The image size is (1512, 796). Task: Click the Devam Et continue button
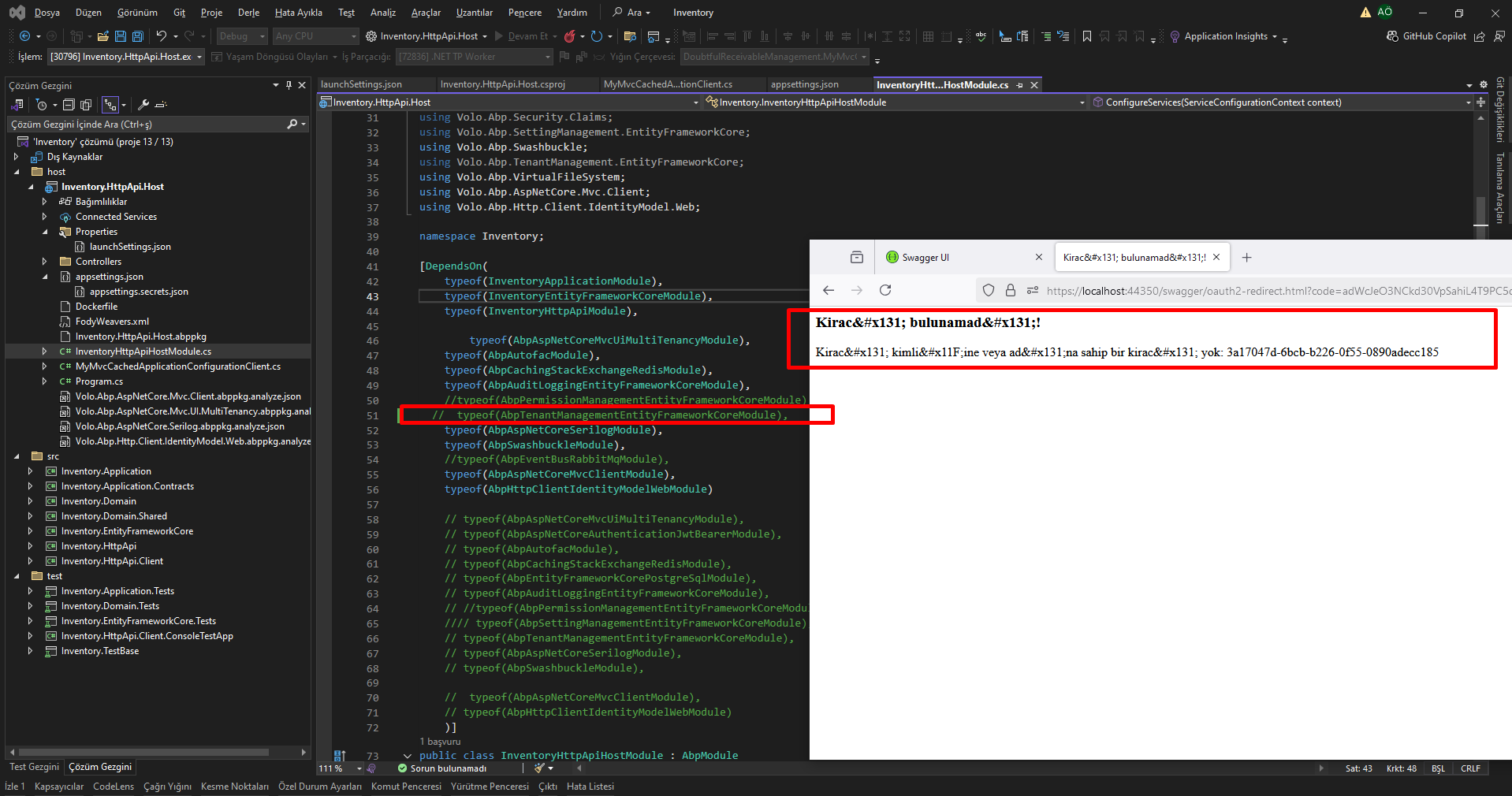pos(520,36)
